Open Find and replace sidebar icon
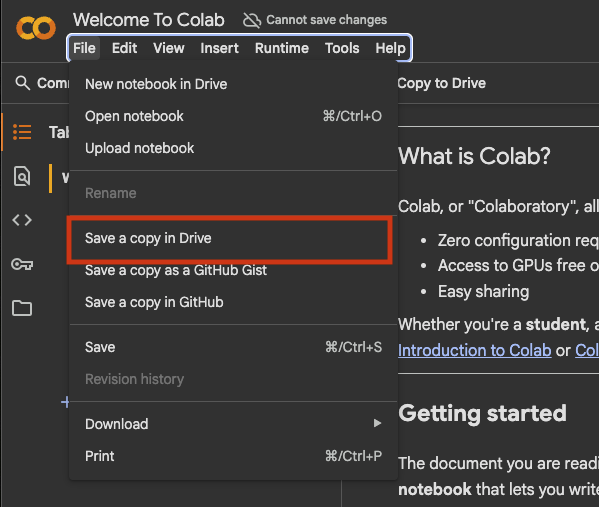Viewport: 599px width, 507px height. click(x=22, y=176)
